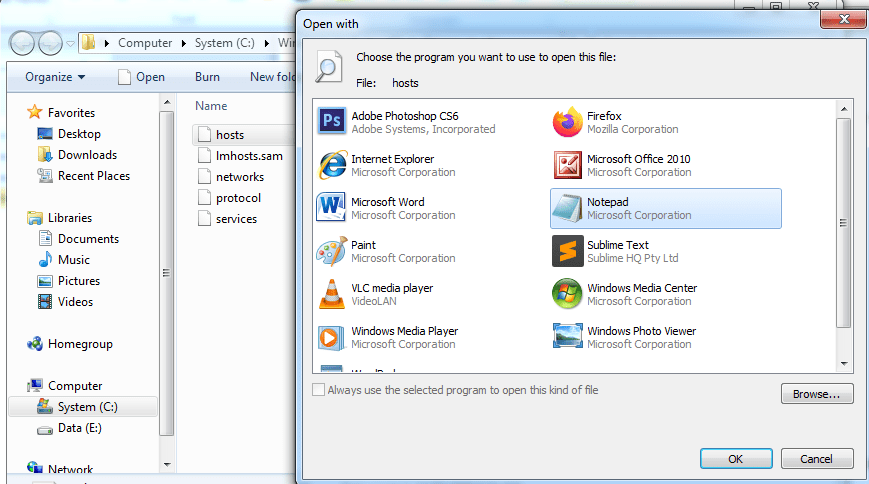Choose the Windows Photo Viewer icon
This screenshot has width=869, height=484.
568,337
